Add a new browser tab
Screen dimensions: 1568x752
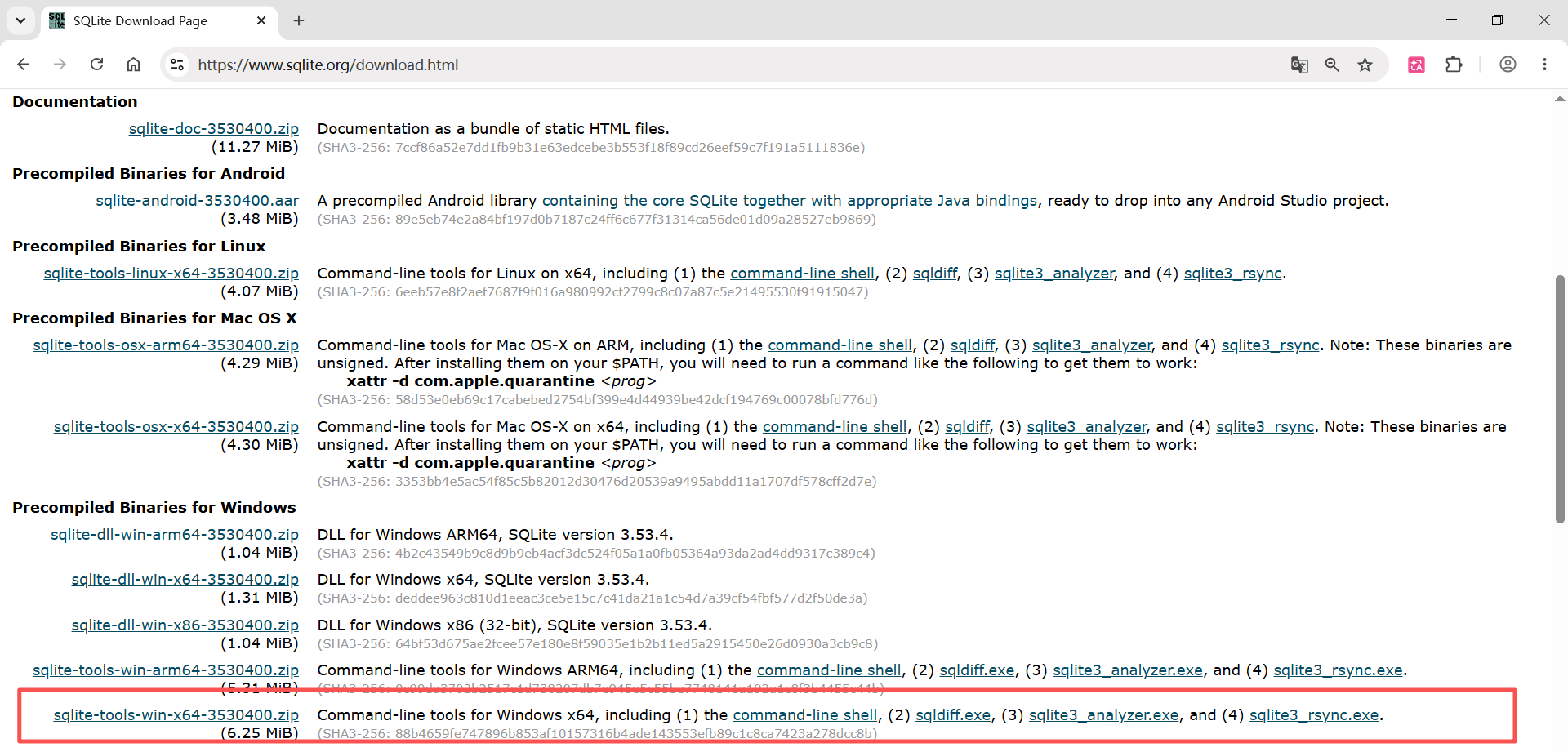(299, 20)
